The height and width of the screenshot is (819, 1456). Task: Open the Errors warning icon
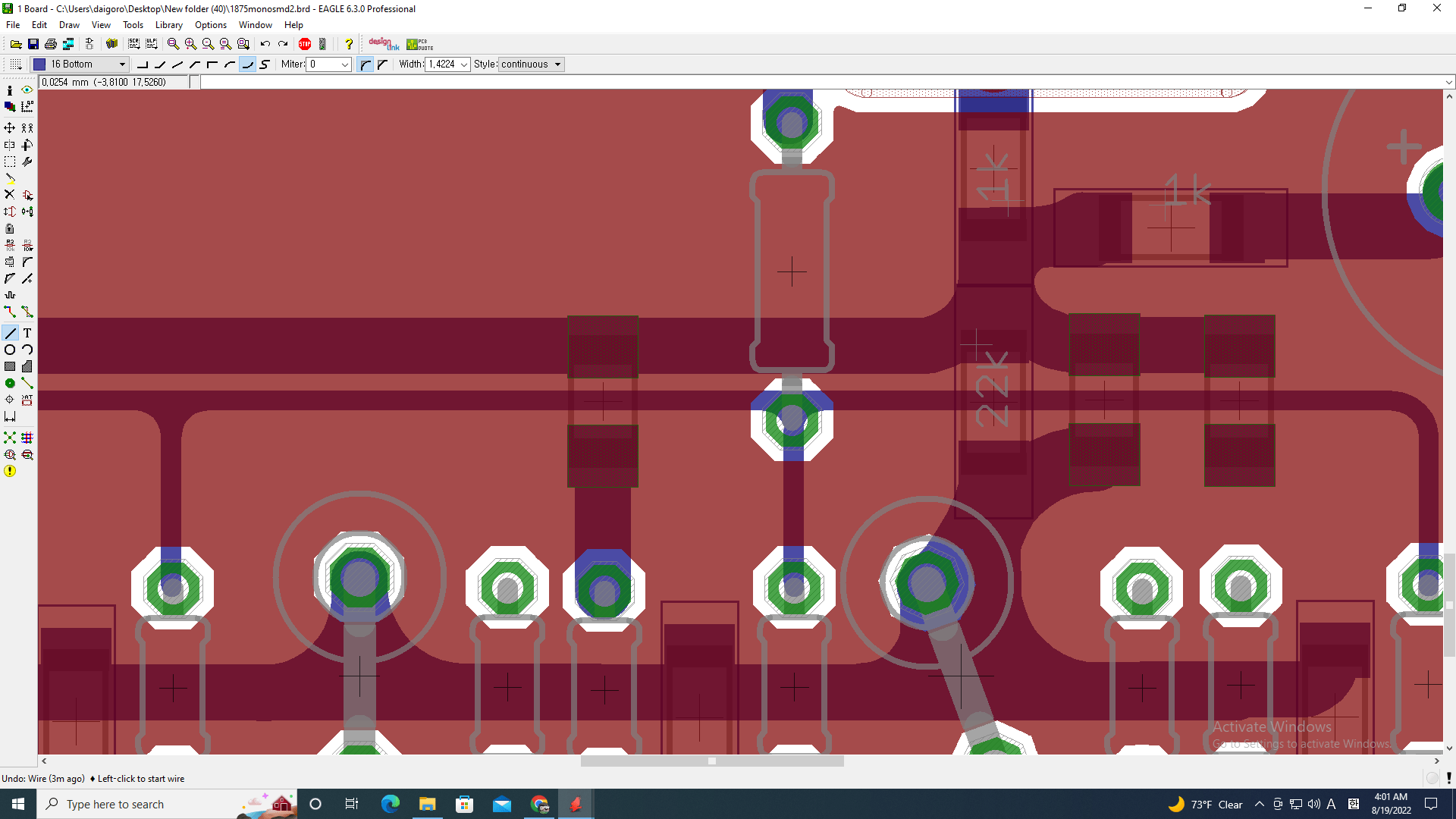click(x=10, y=471)
